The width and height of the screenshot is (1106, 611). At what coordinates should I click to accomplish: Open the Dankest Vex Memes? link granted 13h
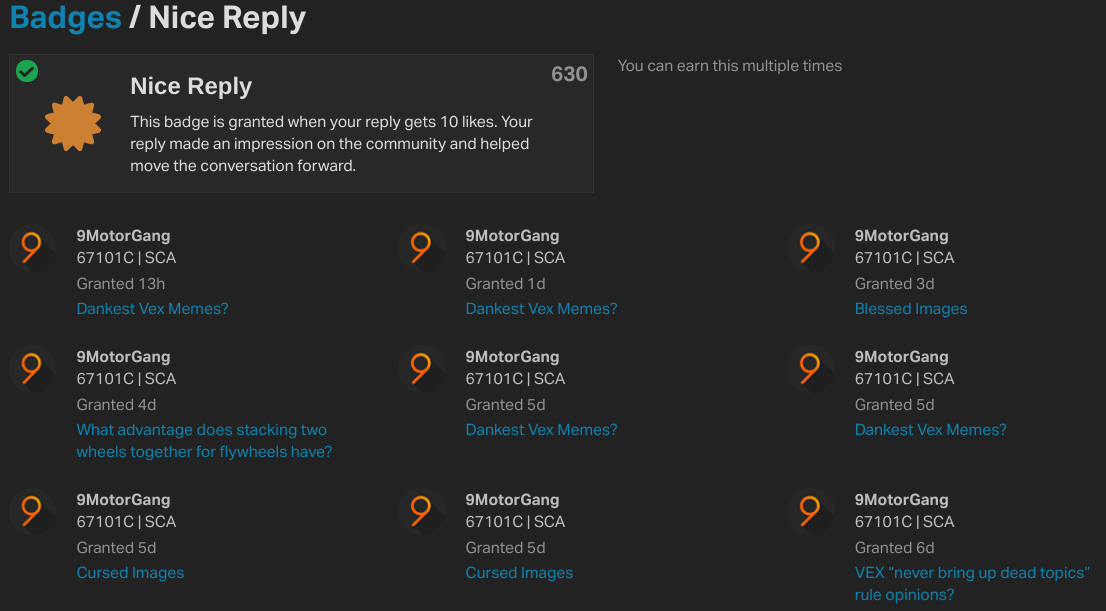click(152, 309)
